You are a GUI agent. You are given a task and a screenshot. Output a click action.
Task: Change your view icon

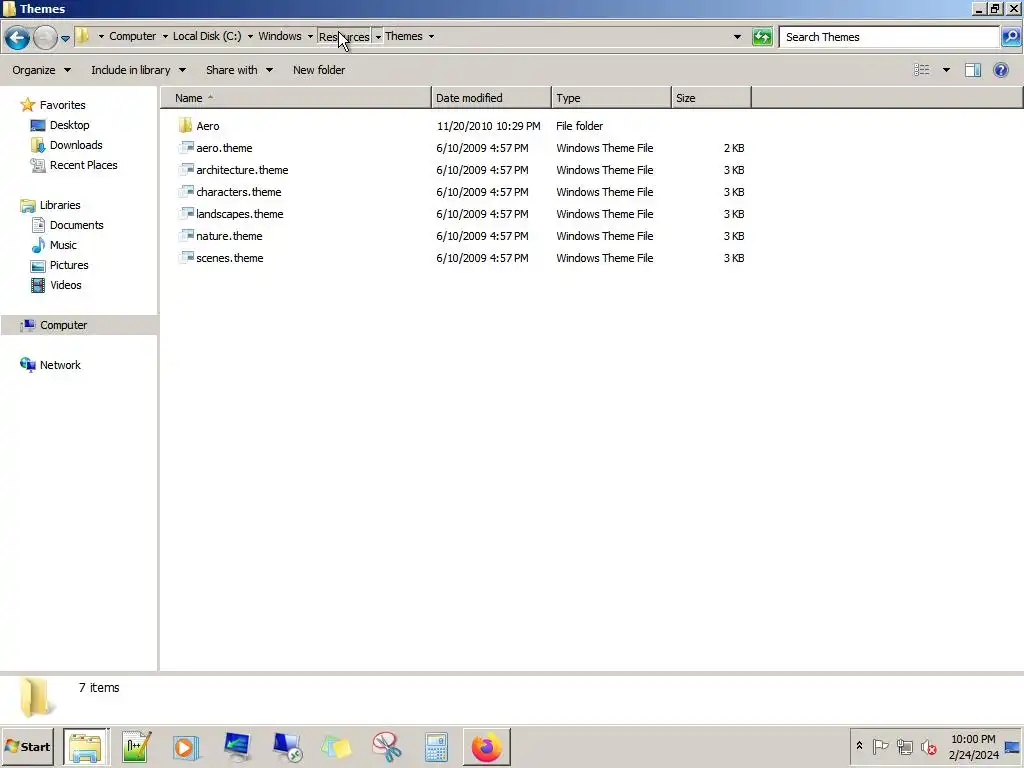click(x=921, y=70)
